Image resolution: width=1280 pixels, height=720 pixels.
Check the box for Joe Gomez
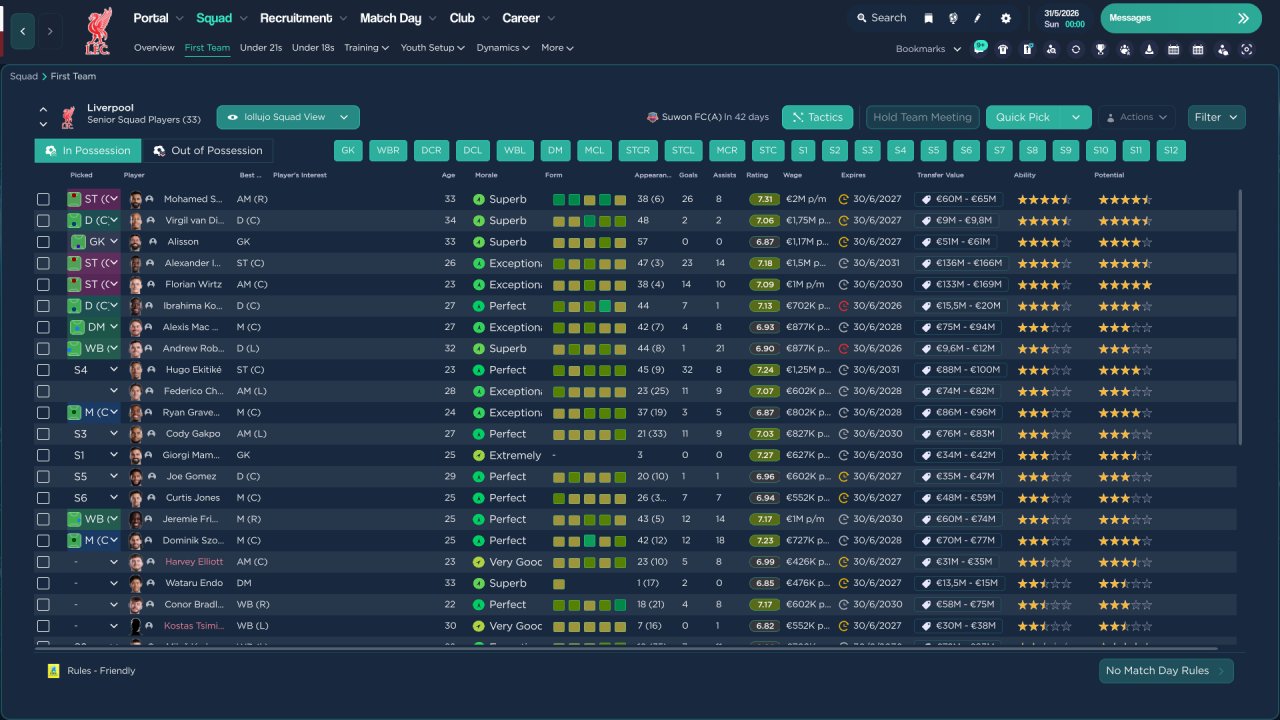[x=43, y=477]
